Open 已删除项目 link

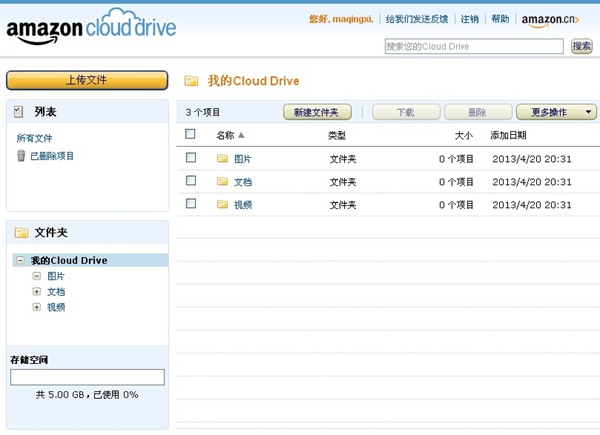point(52,156)
